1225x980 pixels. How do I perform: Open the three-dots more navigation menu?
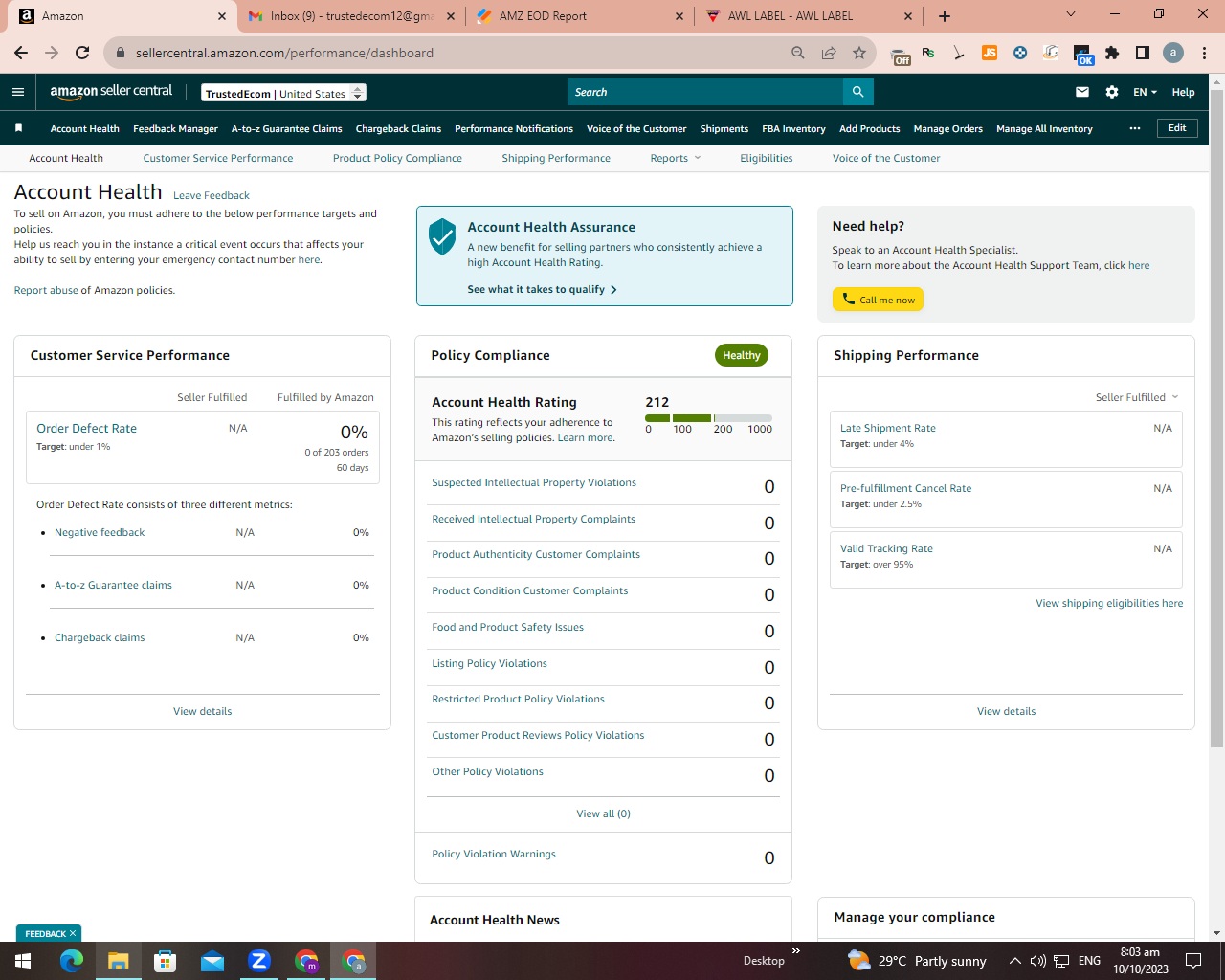[1135, 128]
